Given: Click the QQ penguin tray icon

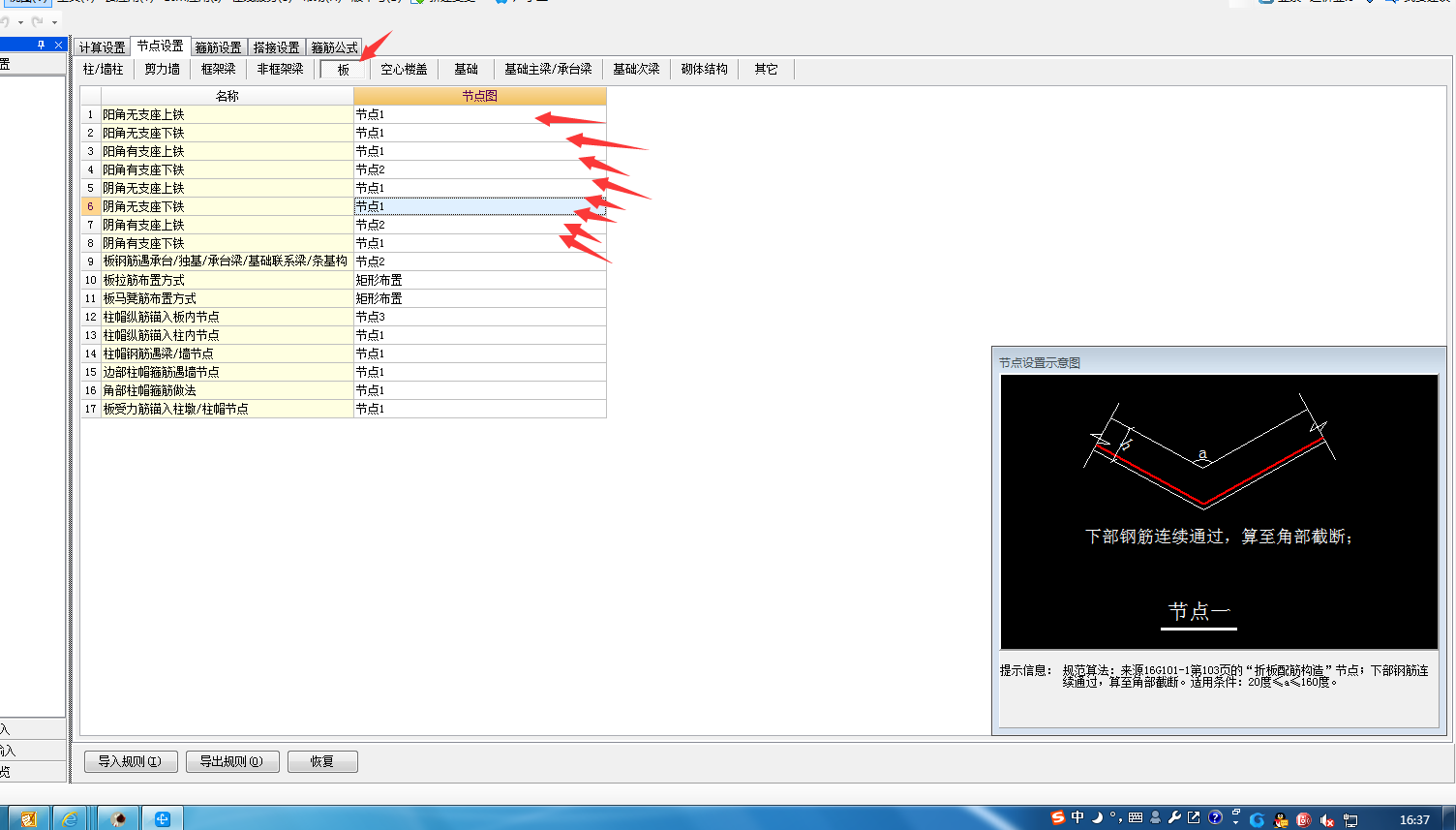Looking at the screenshot, I should coord(1281,820).
